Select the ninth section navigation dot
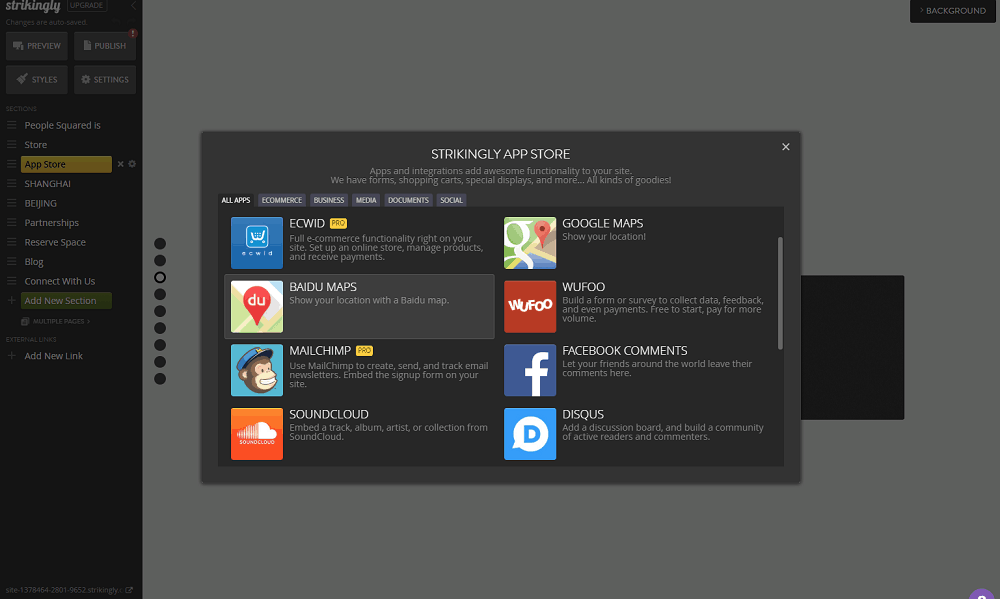Screen dimensions: 1000x599 (160, 379)
